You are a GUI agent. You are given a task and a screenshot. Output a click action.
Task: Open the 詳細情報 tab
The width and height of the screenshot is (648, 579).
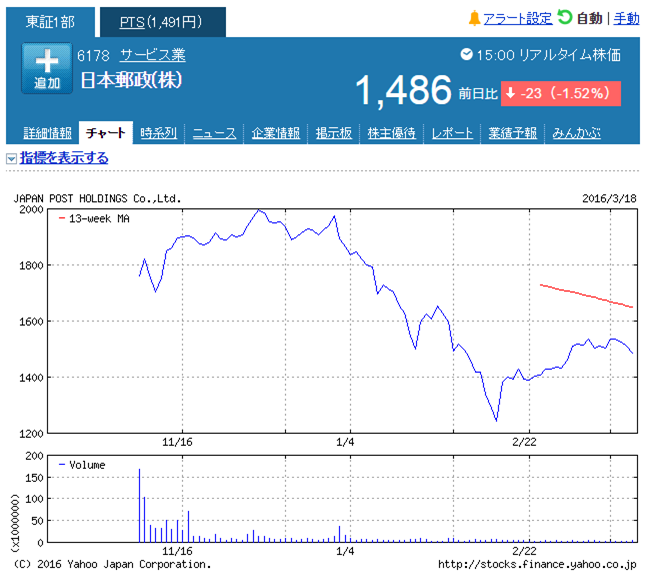[x=48, y=133]
